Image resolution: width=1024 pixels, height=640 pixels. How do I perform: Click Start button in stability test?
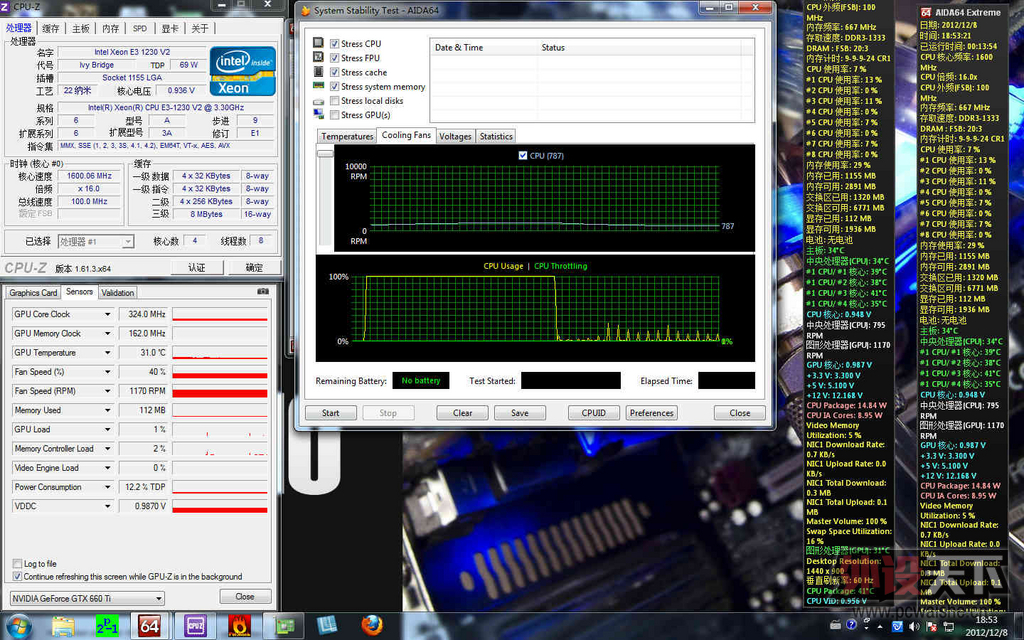330,413
